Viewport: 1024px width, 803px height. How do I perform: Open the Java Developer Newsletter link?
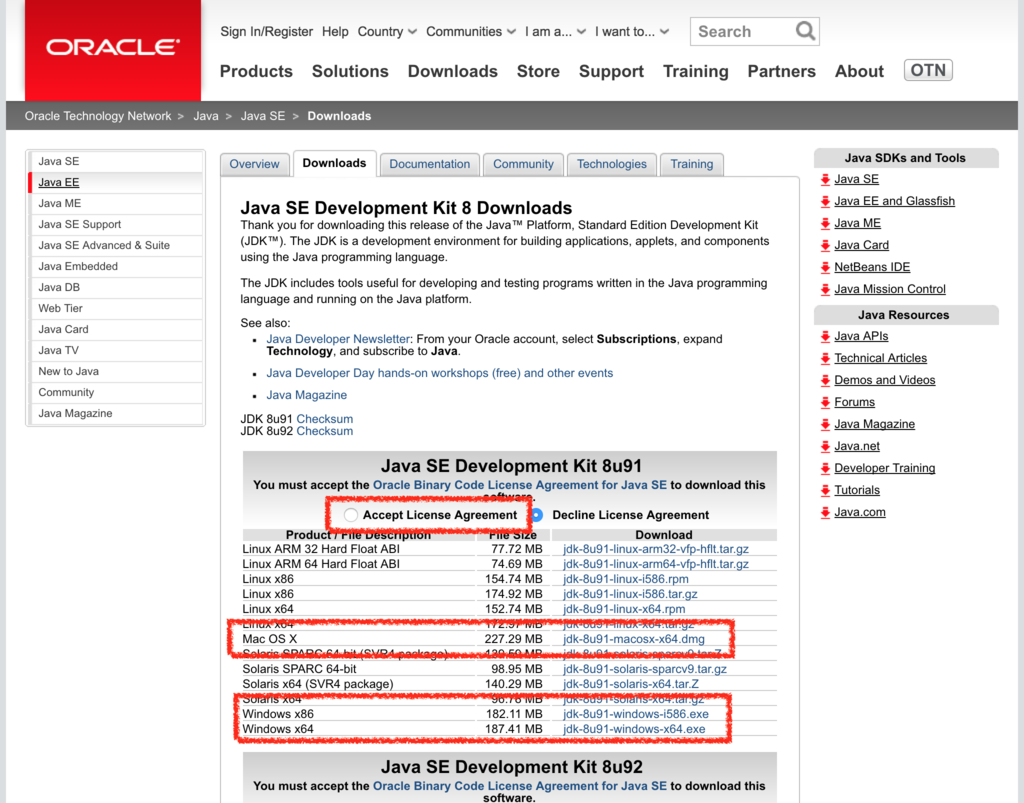(338, 339)
